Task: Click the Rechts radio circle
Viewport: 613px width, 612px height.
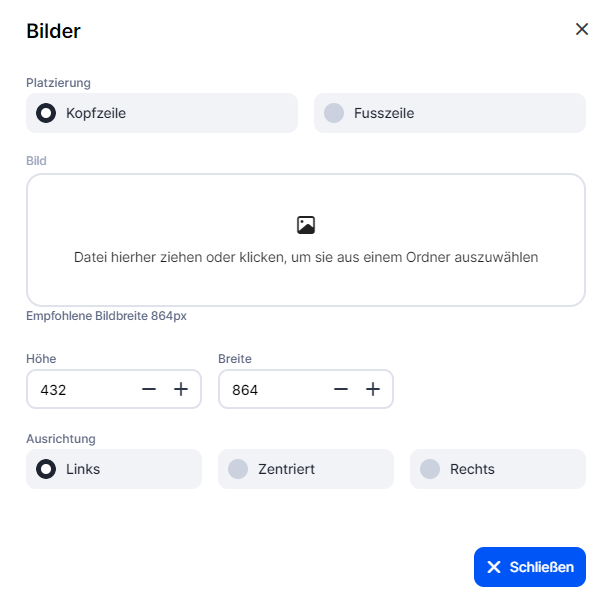Action: pyautogui.click(x=430, y=469)
